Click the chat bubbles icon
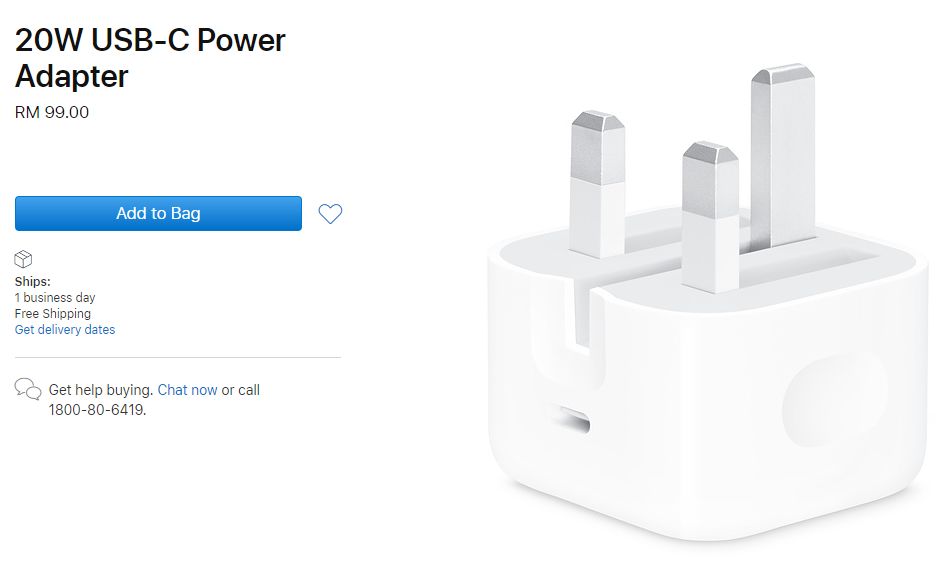944x564 pixels. pos(28,389)
